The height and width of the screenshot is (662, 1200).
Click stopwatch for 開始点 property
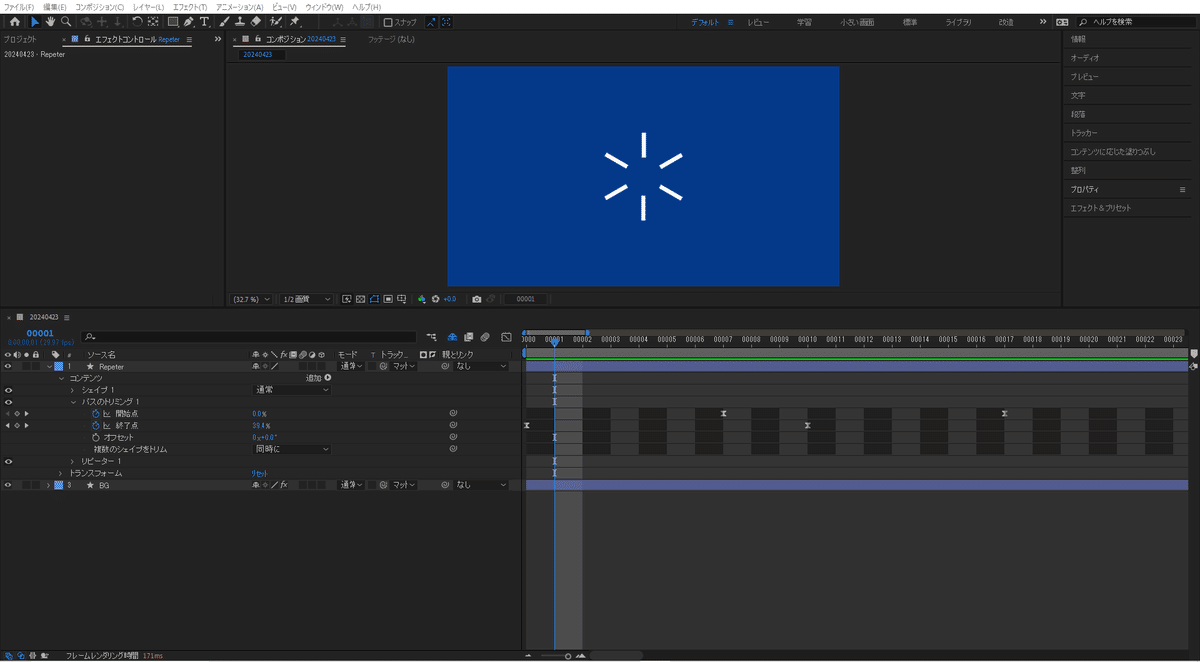coord(96,413)
